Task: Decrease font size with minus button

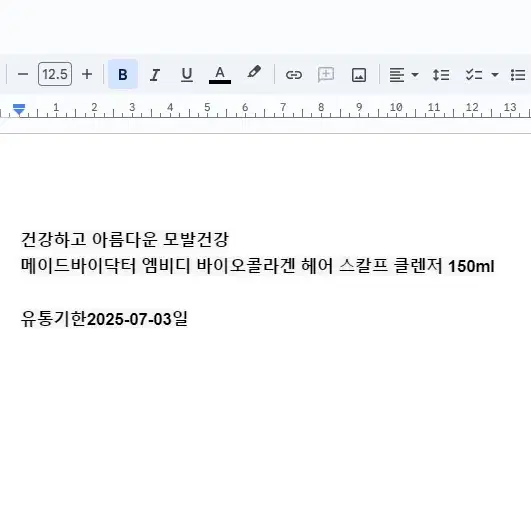Action: (23, 74)
